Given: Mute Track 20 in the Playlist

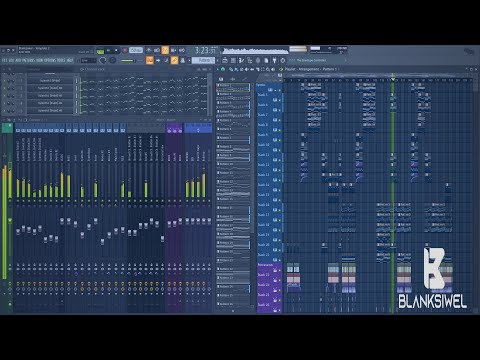Looking at the screenshot, I should [x=280, y=250].
